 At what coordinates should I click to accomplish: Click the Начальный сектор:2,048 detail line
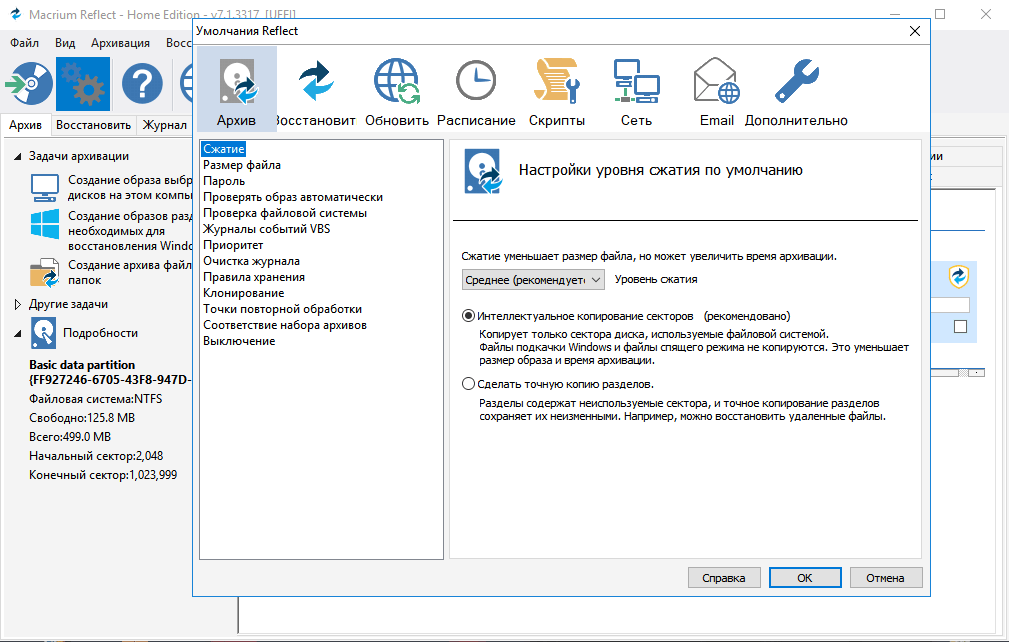tap(96, 456)
